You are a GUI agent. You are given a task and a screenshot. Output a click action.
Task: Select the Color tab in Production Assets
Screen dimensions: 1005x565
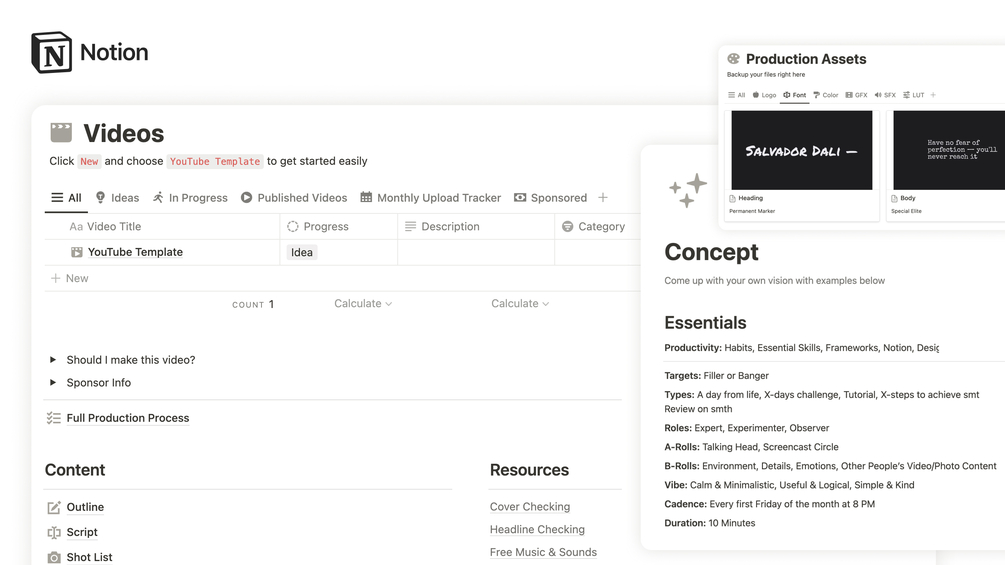[826, 95]
